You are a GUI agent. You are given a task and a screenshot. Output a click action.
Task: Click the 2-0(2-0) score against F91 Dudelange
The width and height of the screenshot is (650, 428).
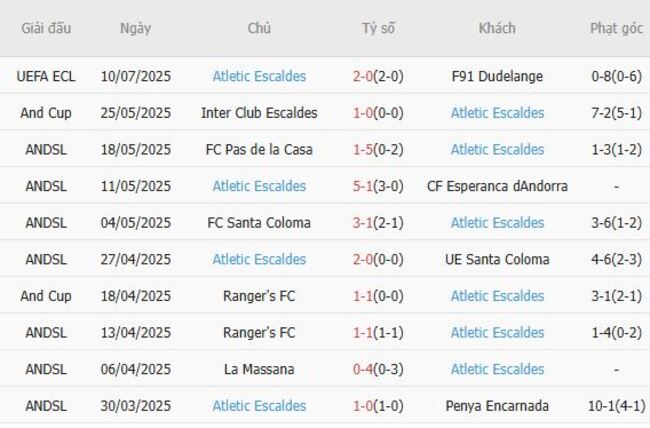pos(378,76)
